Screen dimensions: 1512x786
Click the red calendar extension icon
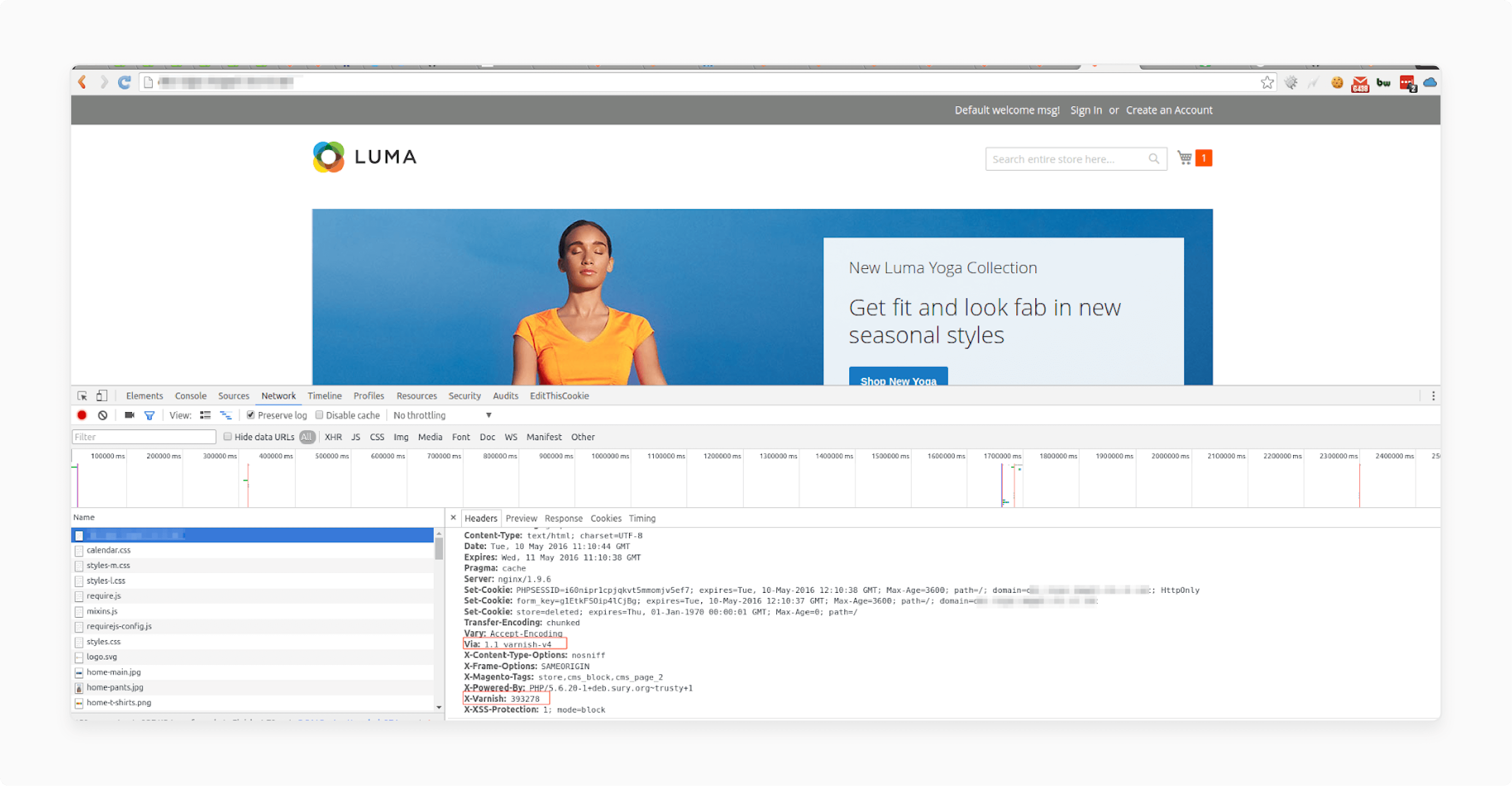1407,84
